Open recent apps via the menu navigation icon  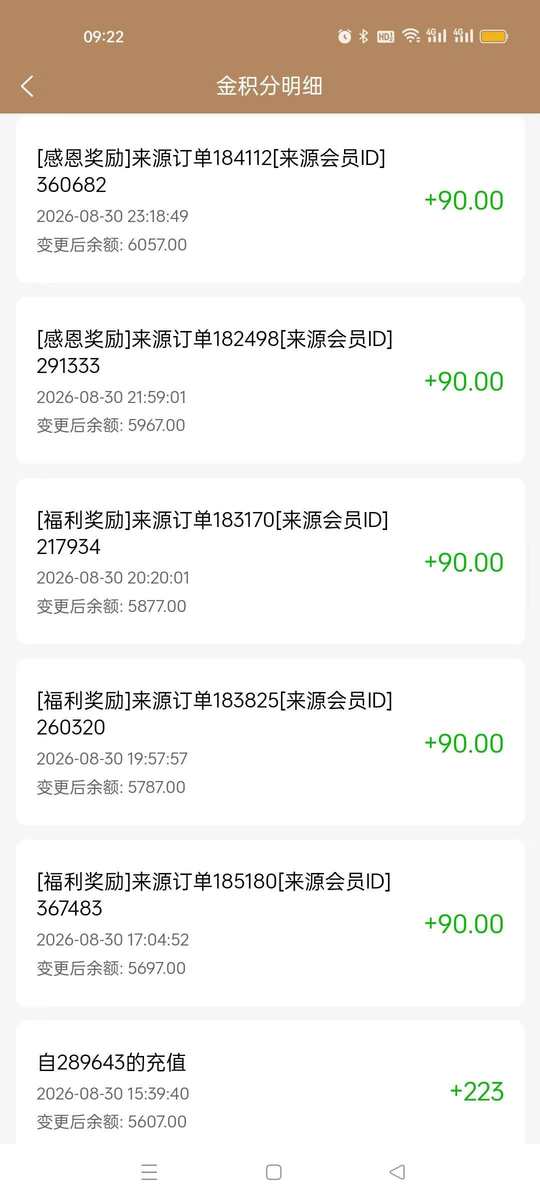coord(150,1172)
